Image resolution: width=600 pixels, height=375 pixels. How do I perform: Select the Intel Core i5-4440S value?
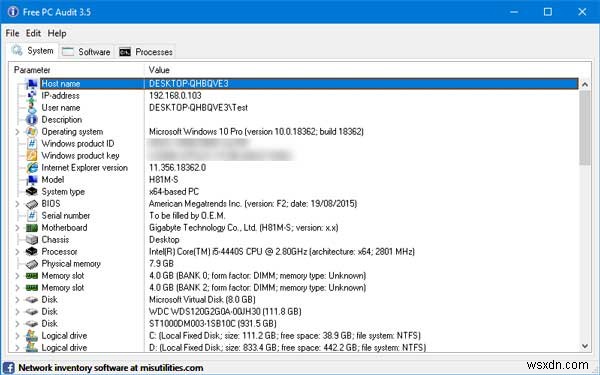tap(282, 251)
